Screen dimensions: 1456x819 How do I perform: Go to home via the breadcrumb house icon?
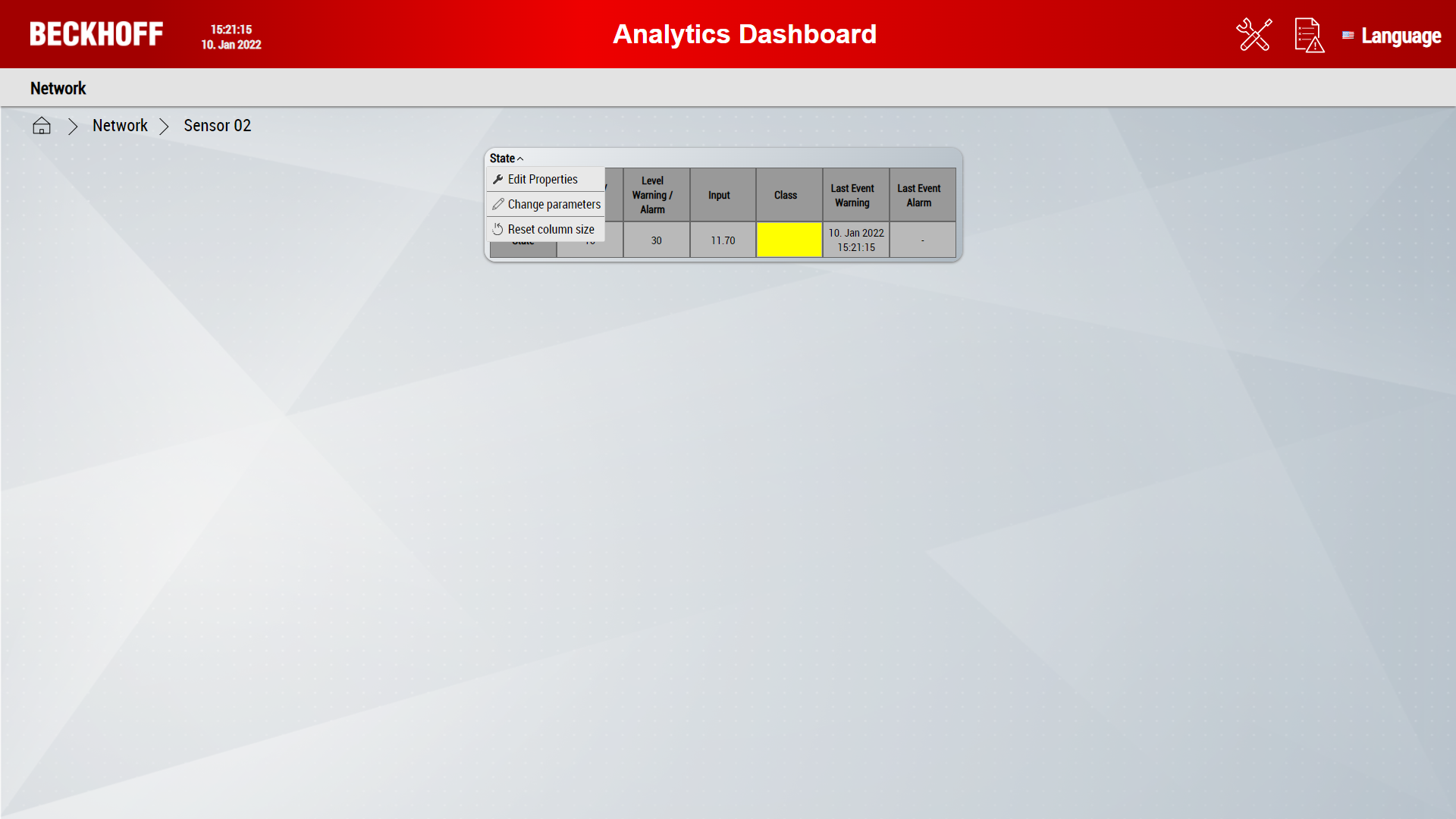[42, 126]
